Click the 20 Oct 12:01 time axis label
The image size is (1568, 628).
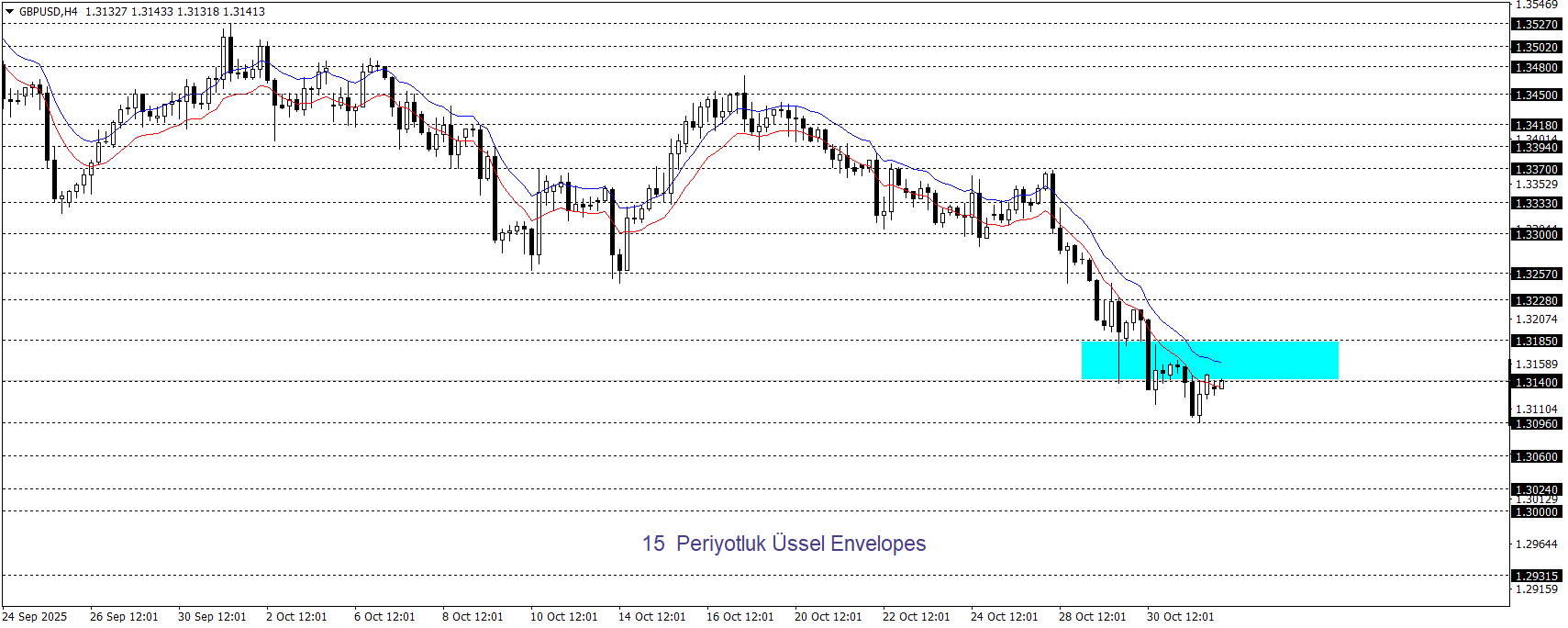coord(828,617)
